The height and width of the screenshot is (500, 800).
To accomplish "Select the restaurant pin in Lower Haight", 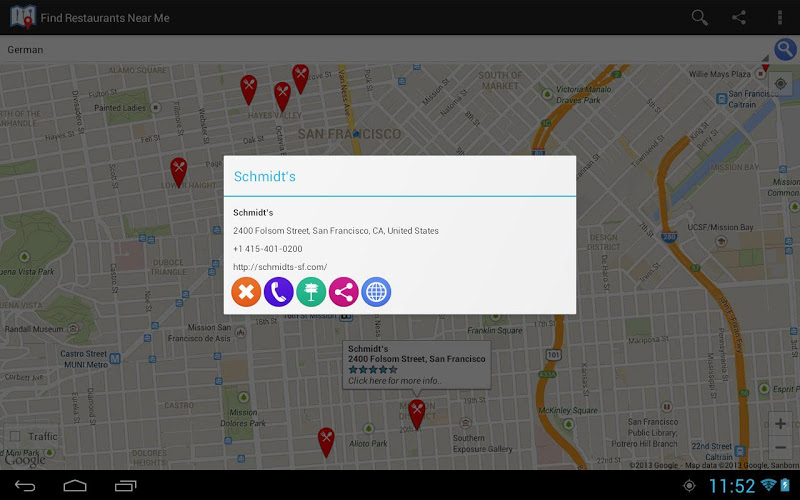I will click(179, 172).
